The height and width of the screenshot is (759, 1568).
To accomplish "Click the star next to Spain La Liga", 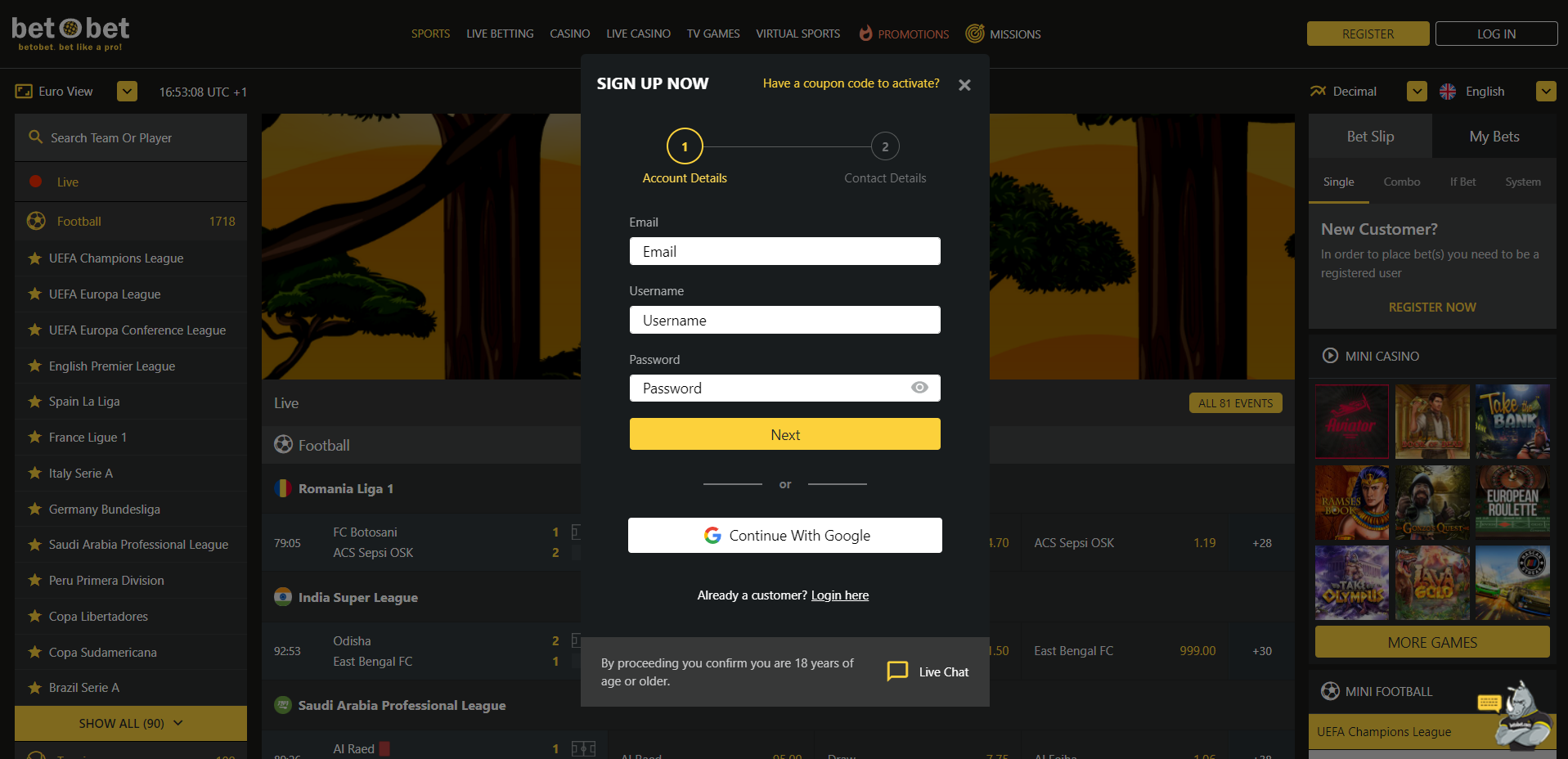I will click(34, 402).
